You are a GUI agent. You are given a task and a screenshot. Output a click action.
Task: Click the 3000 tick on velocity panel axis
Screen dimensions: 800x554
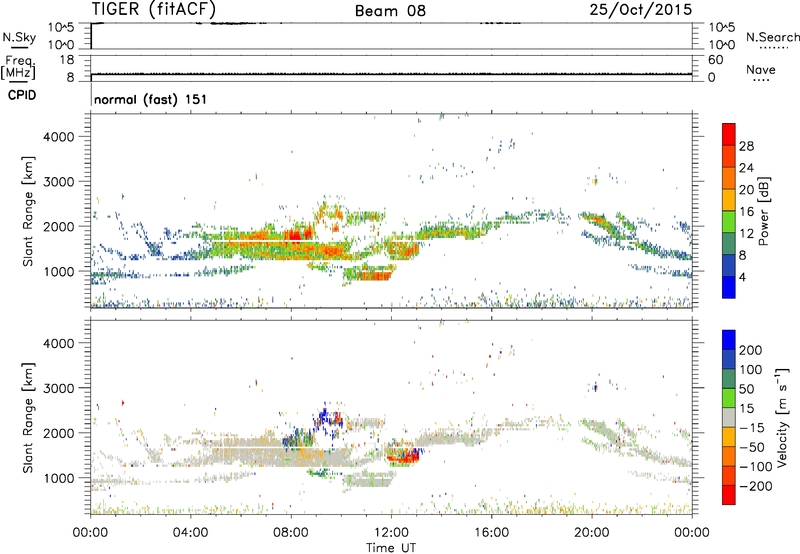pos(59,388)
